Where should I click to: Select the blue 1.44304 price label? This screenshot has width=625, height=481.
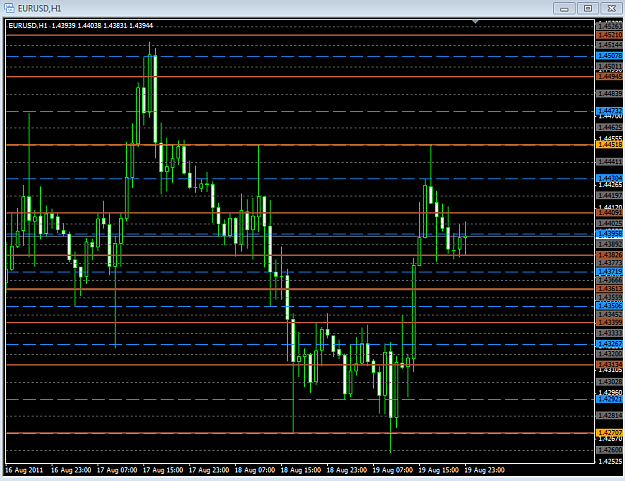[610, 178]
